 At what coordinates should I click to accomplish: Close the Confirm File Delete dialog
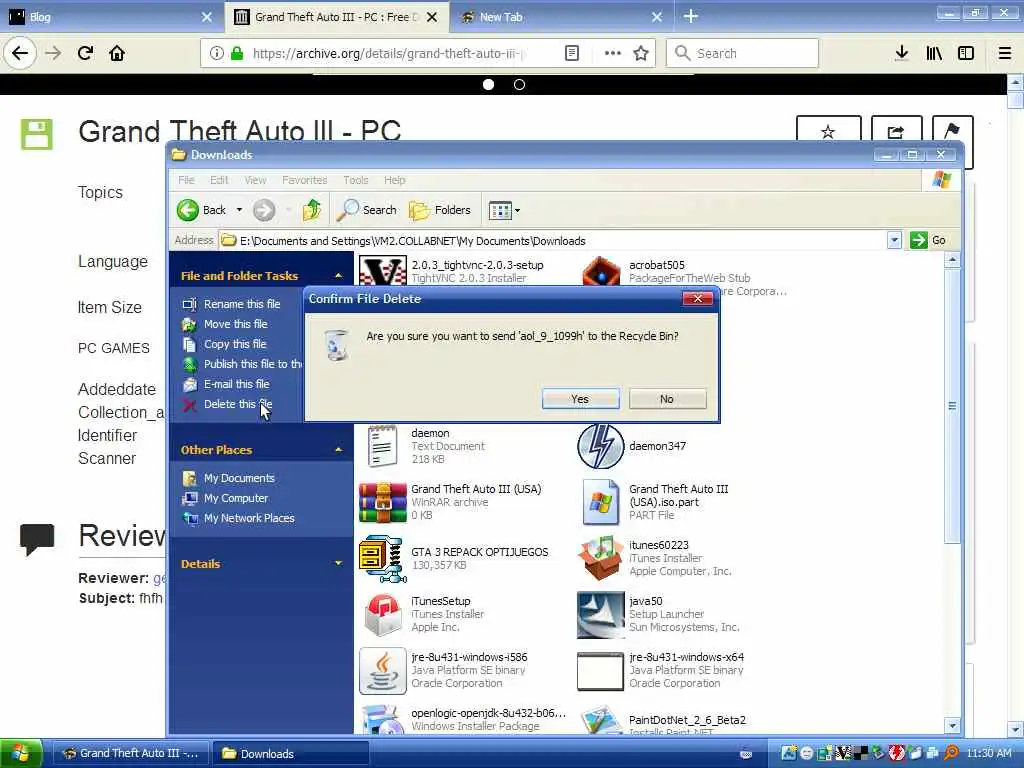tap(697, 298)
